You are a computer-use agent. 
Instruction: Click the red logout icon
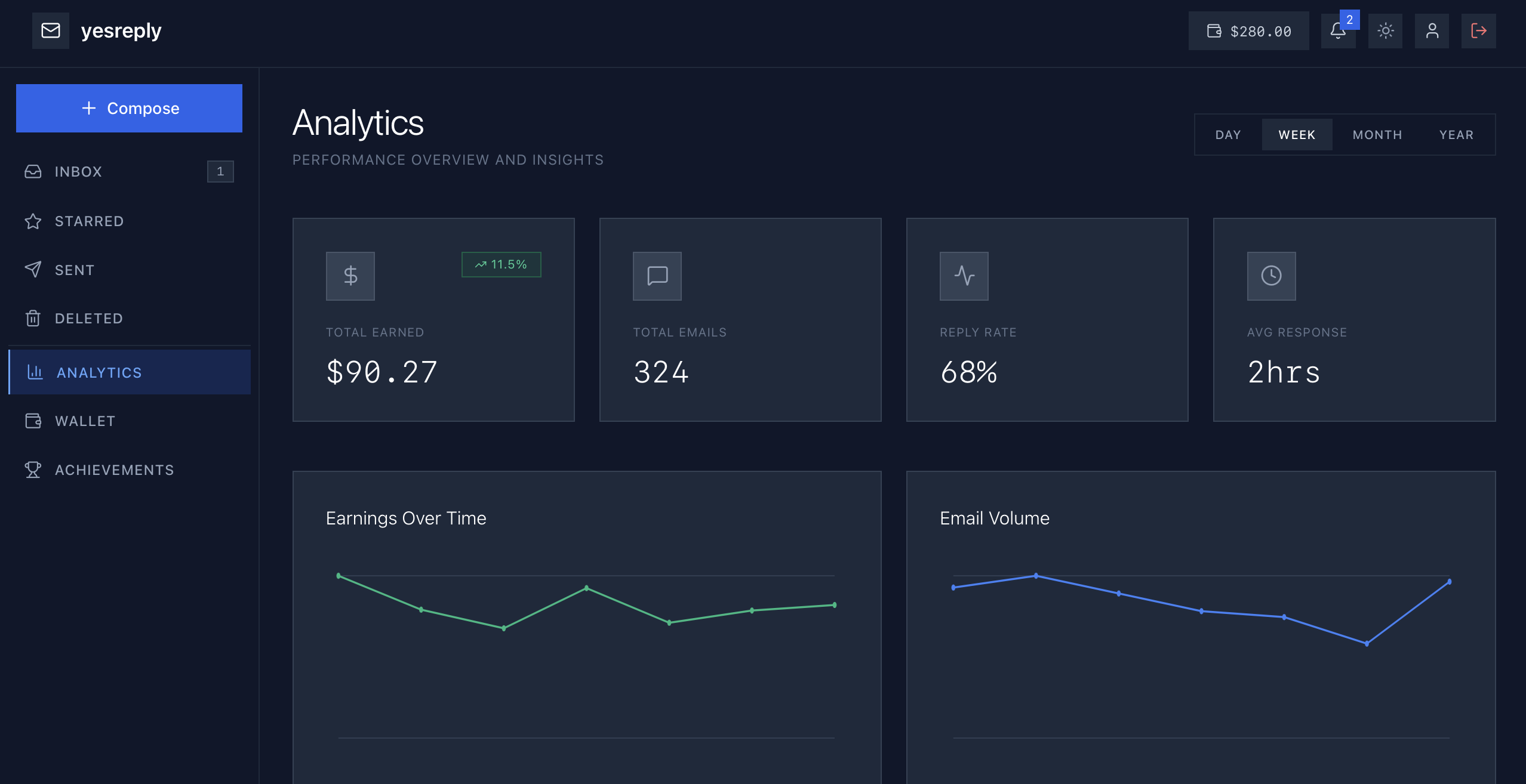click(1478, 31)
